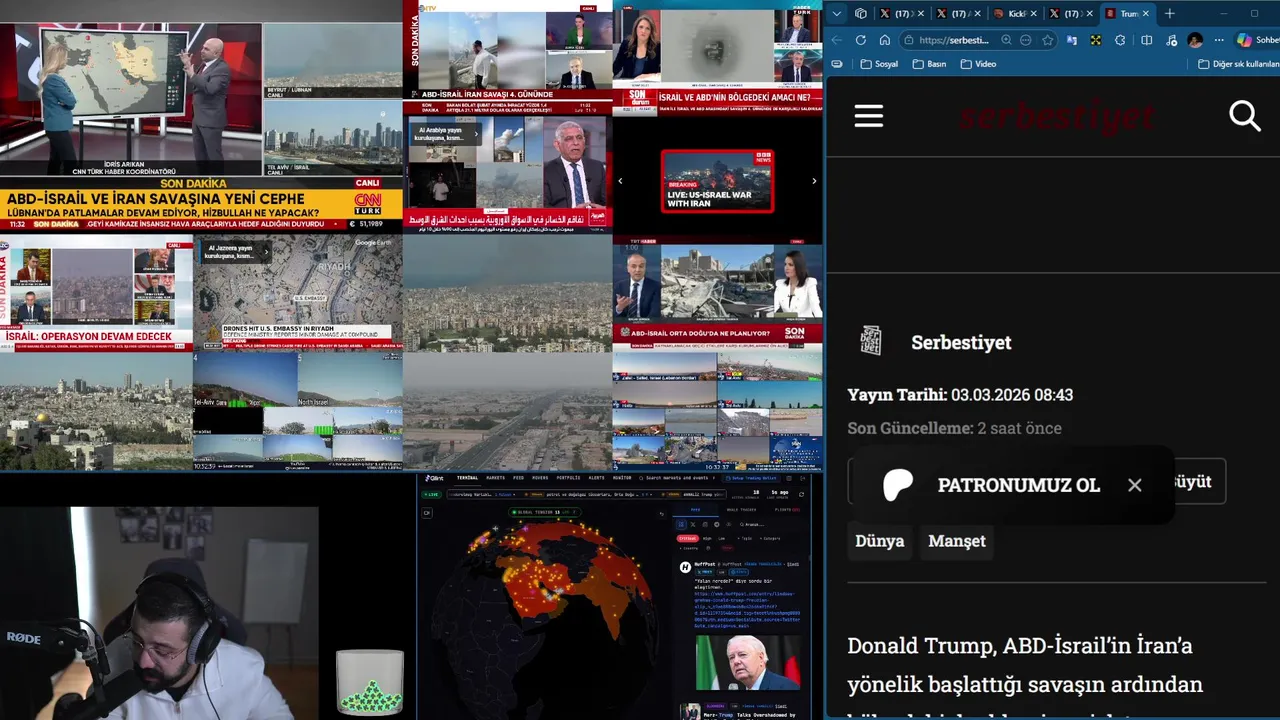Reload the browser page
1280x720 pixels.
861,40
